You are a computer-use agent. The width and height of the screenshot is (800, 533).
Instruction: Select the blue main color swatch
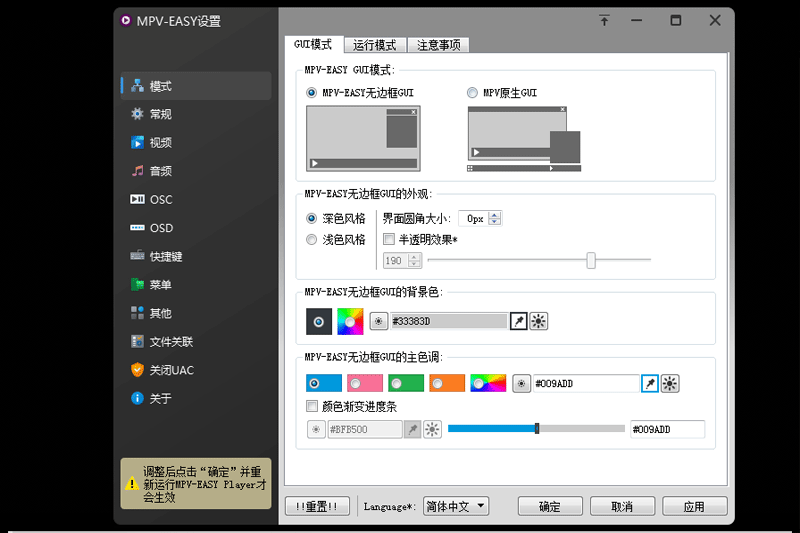(x=323, y=383)
